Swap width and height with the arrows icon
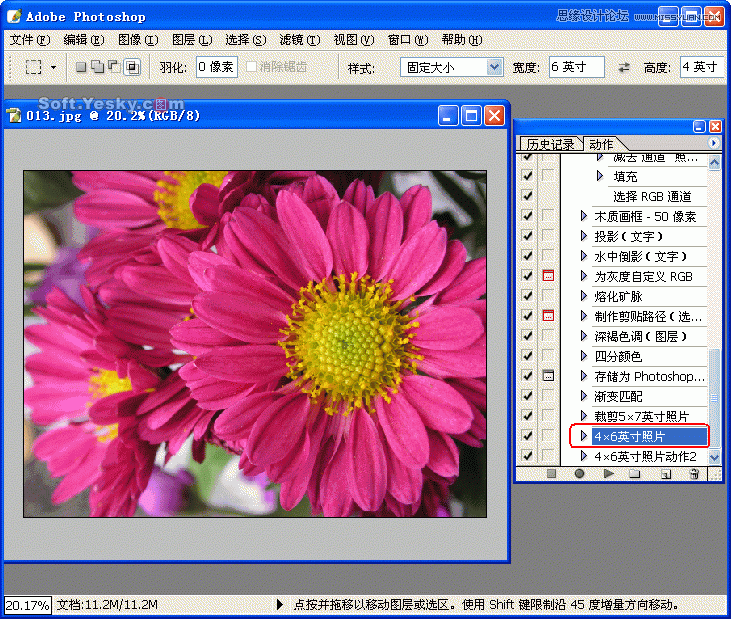Image resolution: width=731 pixels, height=619 pixels. [624, 68]
